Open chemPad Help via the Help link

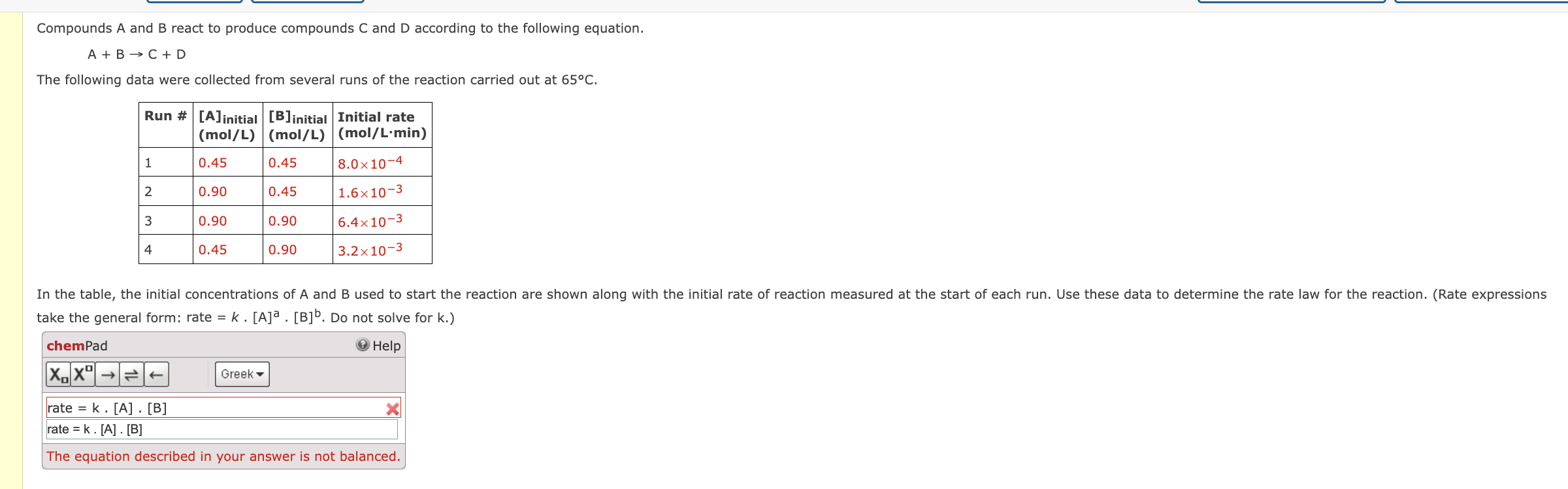385,346
